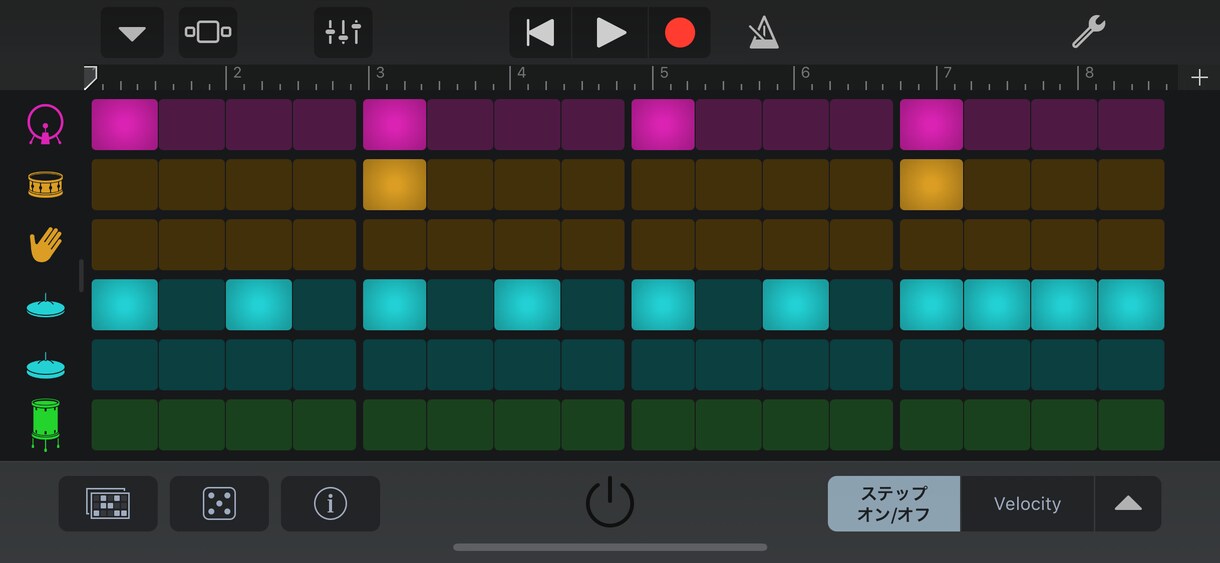Select the upper cyan hi-hat row icon
The height and width of the screenshot is (563, 1220).
[x=45, y=306]
